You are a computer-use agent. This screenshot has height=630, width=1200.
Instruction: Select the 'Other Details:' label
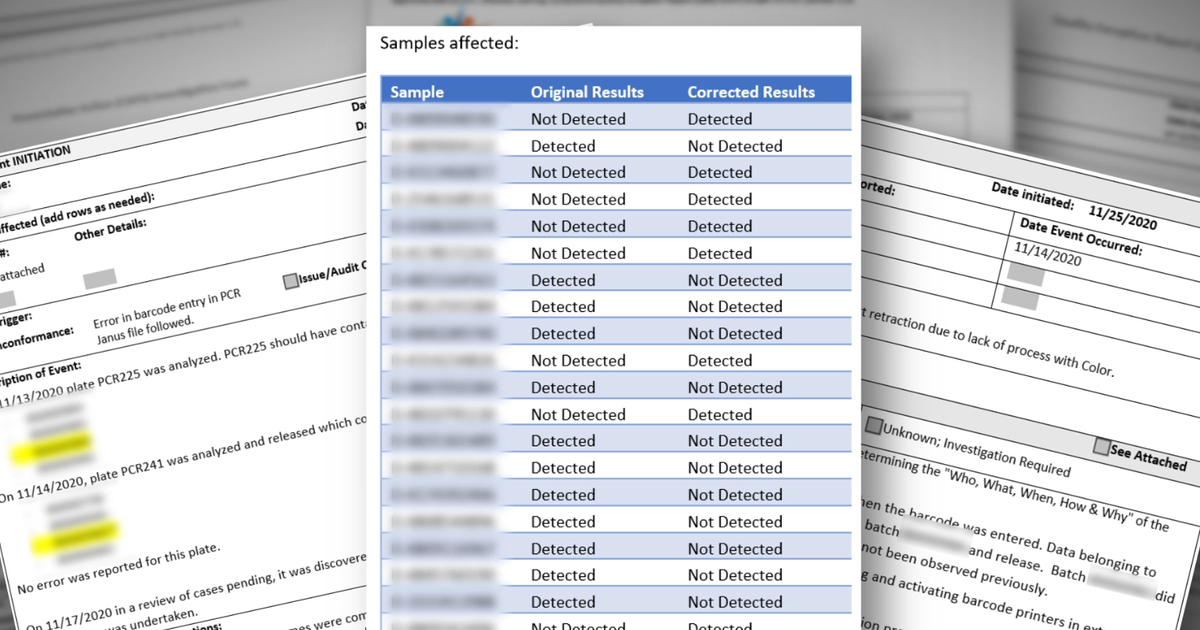[111, 230]
